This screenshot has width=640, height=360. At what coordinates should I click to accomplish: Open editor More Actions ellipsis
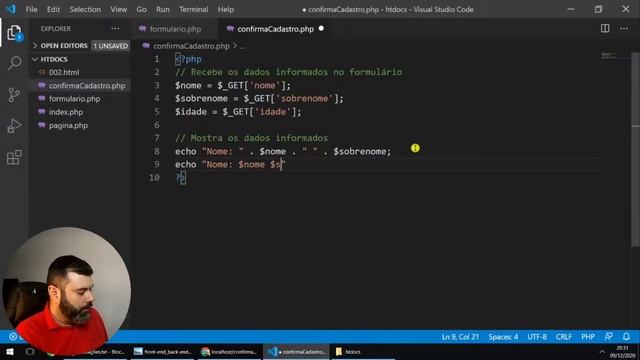pyautogui.click(x=624, y=29)
